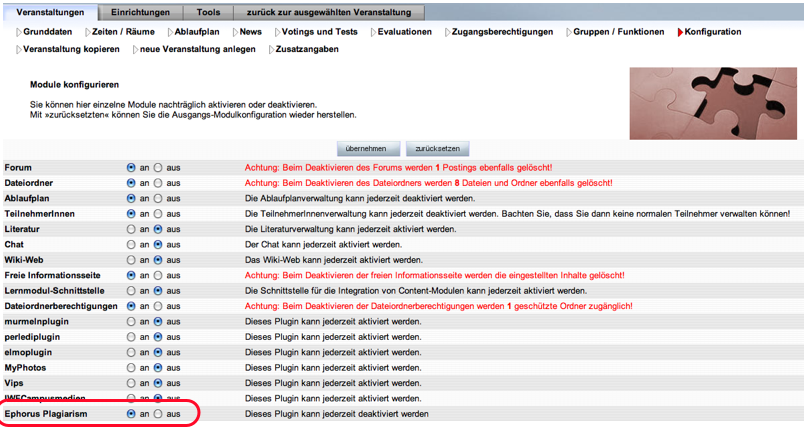The height and width of the screenshot is (428, 806).
Task: Click the zurücksetzen button
Action: pos(437,148)
